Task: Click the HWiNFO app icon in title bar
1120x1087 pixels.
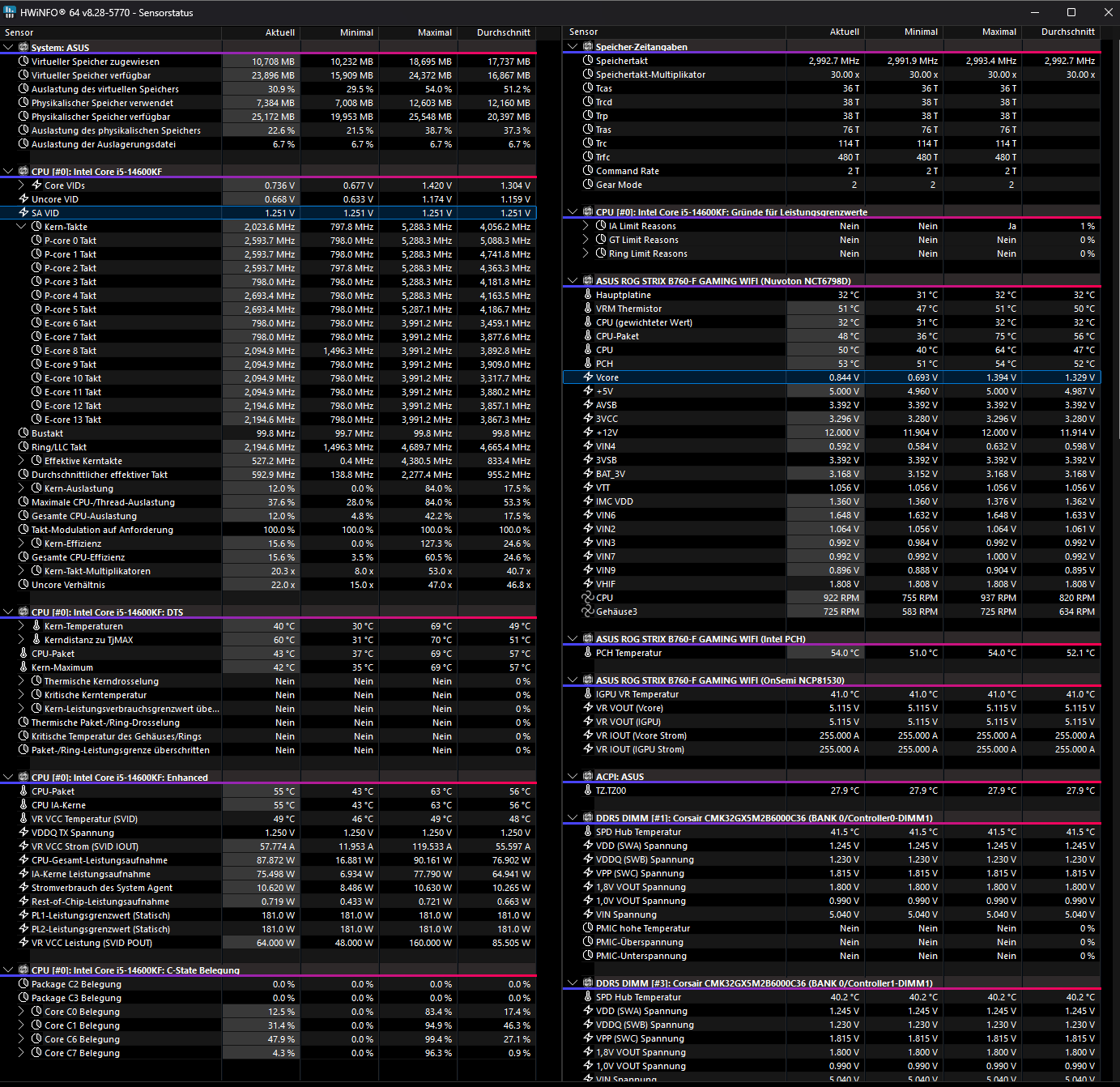Action: tap(10, 12)
